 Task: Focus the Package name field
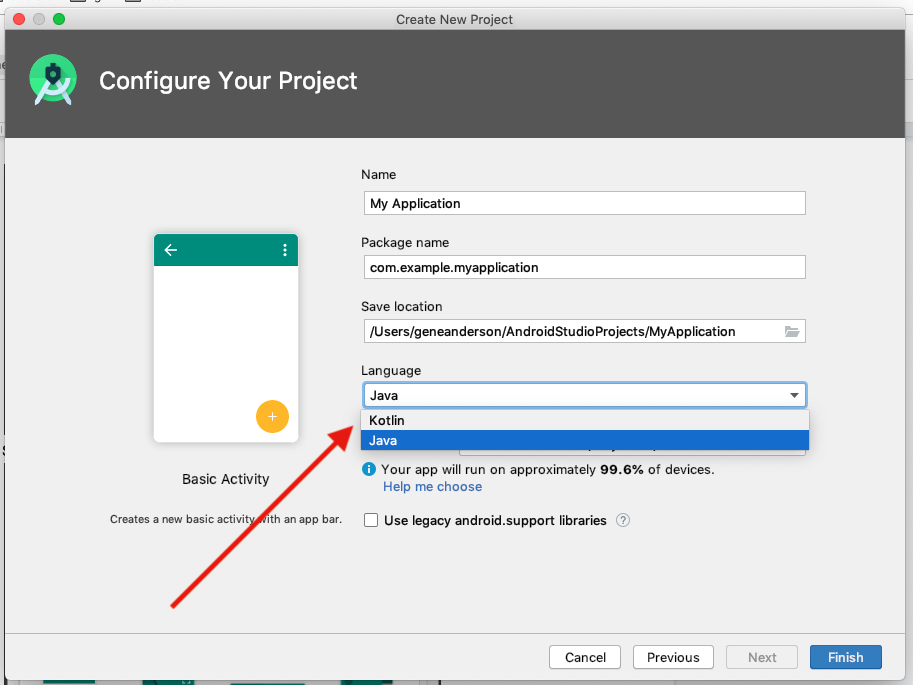pos(583,268)
